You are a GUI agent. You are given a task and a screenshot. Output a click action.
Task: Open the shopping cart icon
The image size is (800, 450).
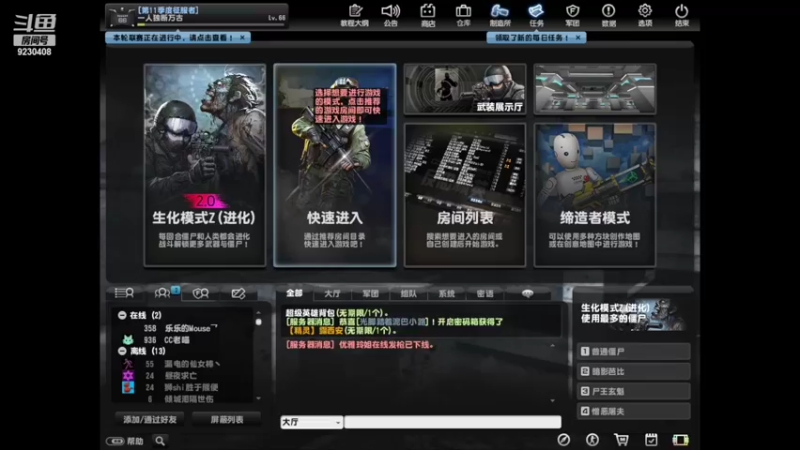click(x=621, y=440)
